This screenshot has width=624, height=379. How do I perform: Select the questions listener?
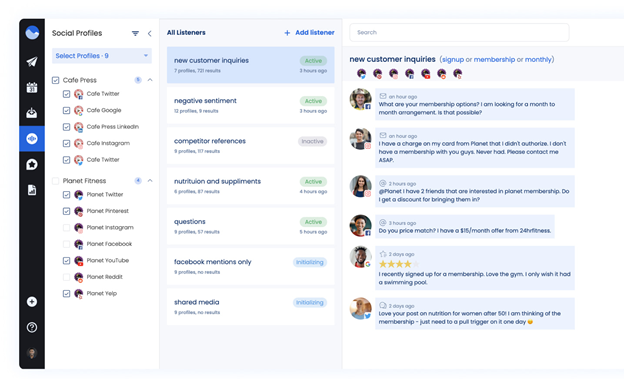coord(251,226)
